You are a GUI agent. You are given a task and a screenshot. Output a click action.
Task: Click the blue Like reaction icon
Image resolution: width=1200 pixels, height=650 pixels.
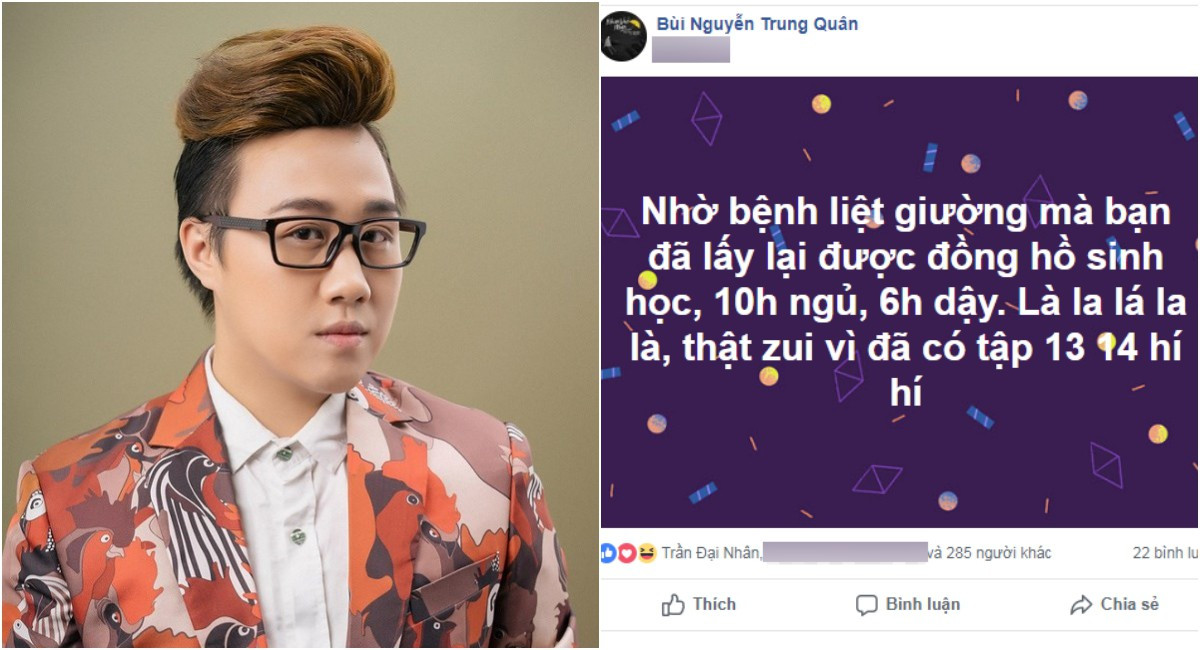click(x=608, y=553)
